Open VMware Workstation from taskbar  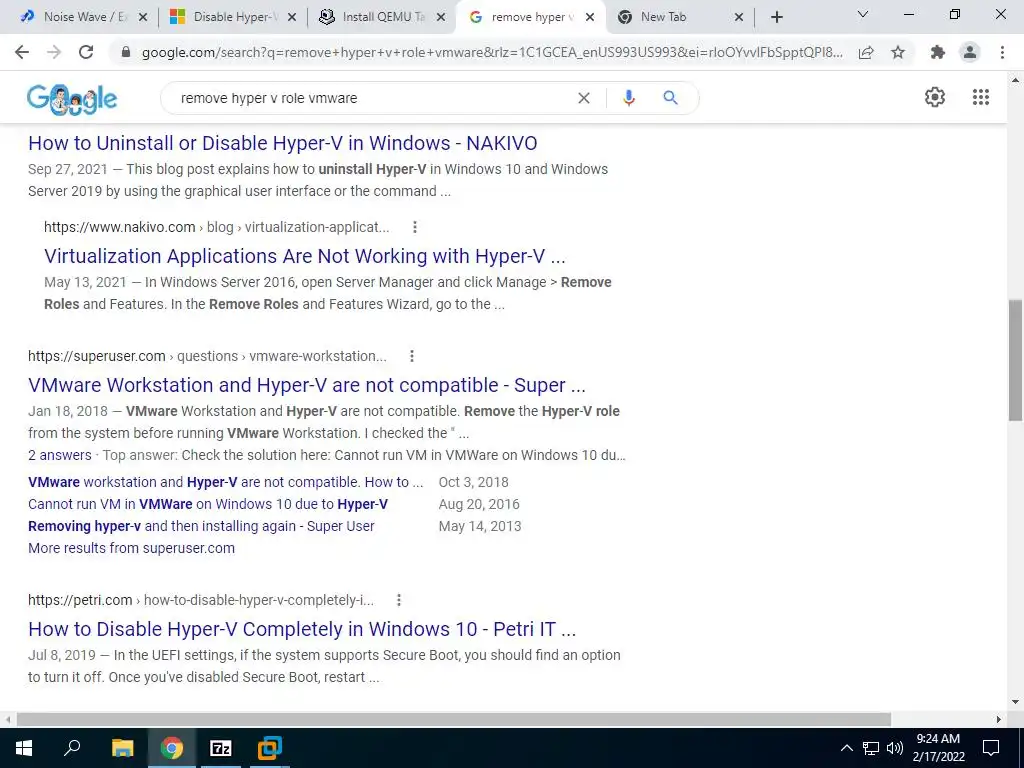pos(269,748)
